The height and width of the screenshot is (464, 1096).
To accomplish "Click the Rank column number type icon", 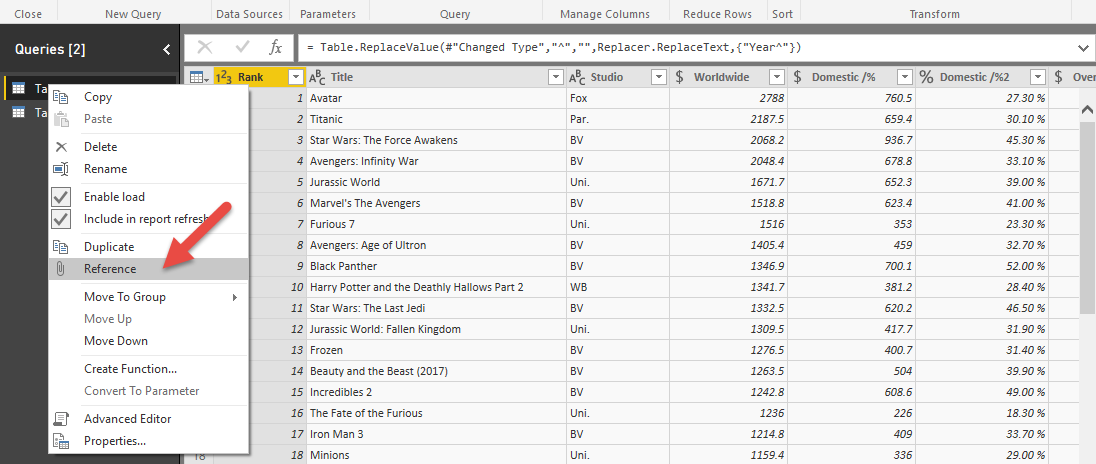I will (223, 77).
